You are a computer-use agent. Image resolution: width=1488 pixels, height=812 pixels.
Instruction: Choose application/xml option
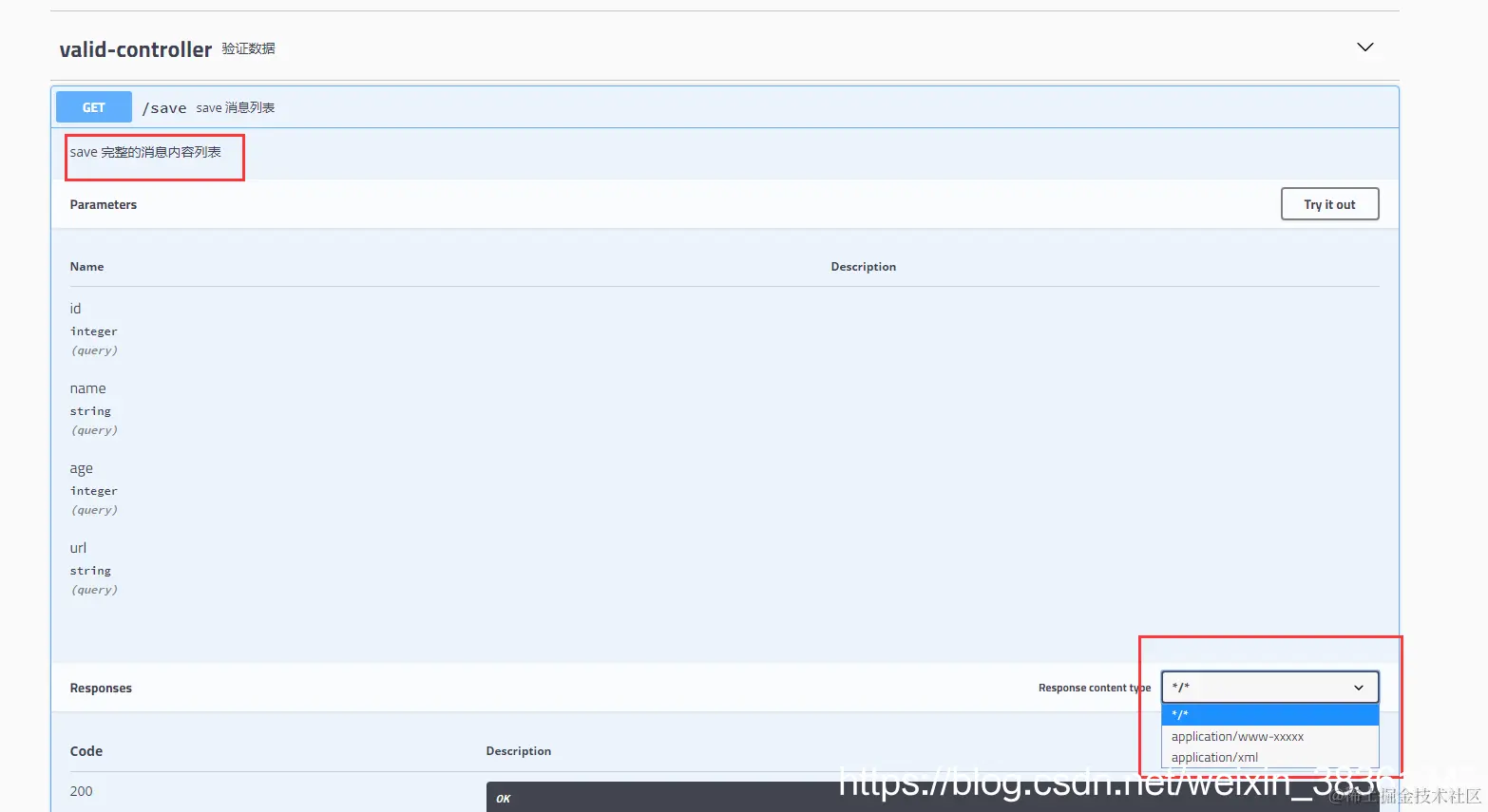tap(1269, 757)
